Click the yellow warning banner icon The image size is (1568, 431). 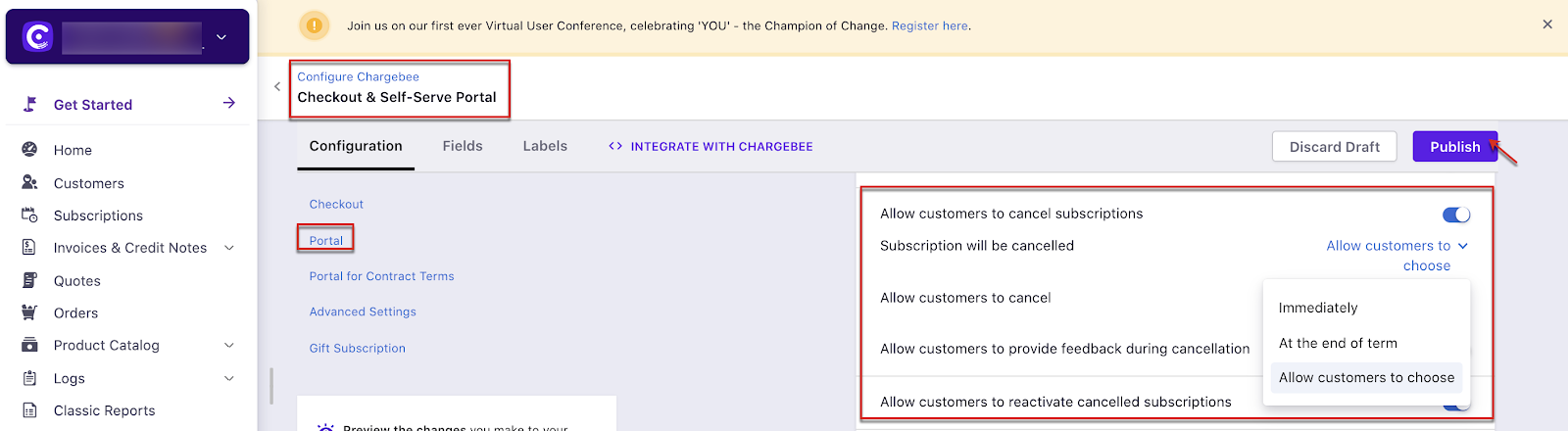(x=314, y=25)
